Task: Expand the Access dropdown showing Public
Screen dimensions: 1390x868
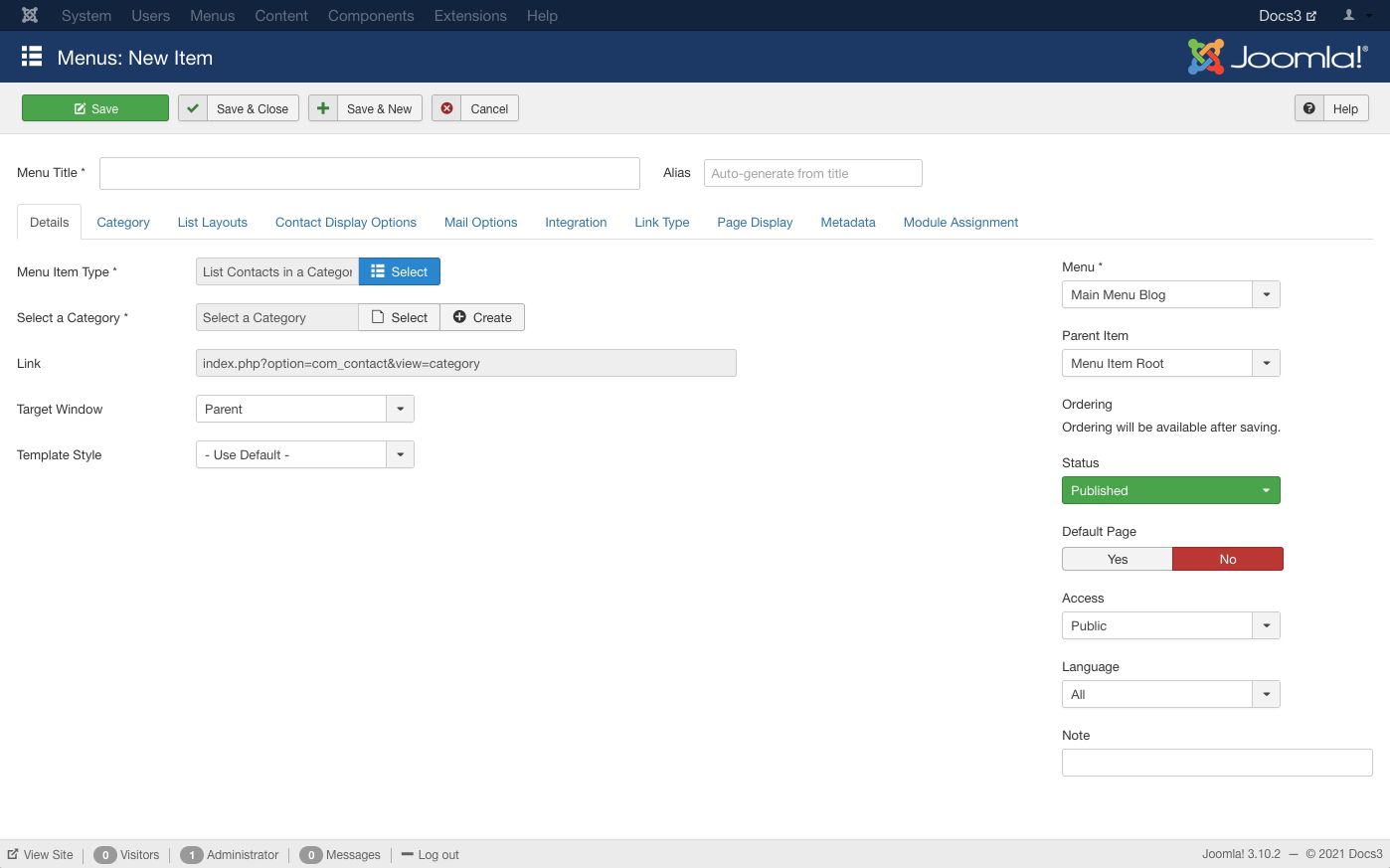Action: click(1266, 625)
